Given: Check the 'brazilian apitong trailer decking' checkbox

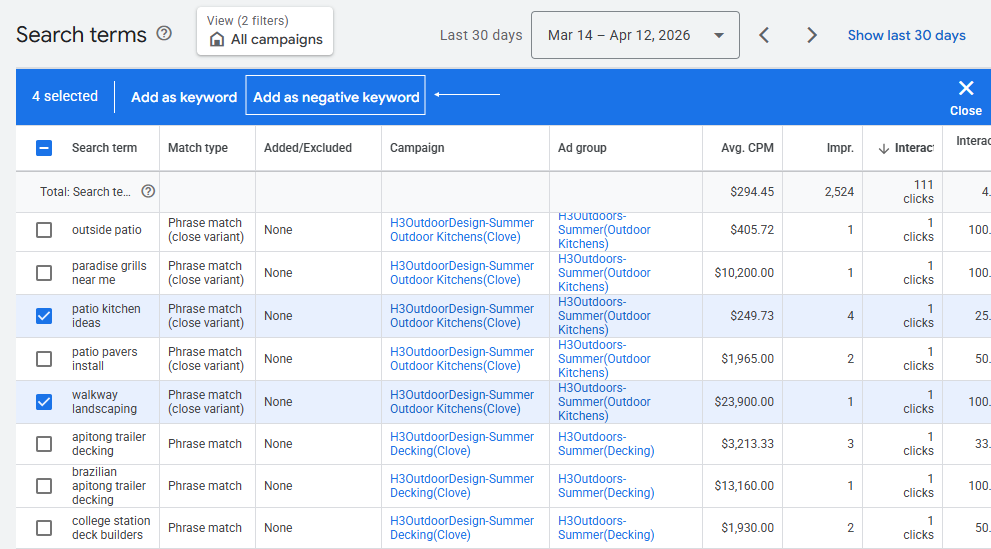Looking at the screenshot, I should click(44, 486).
